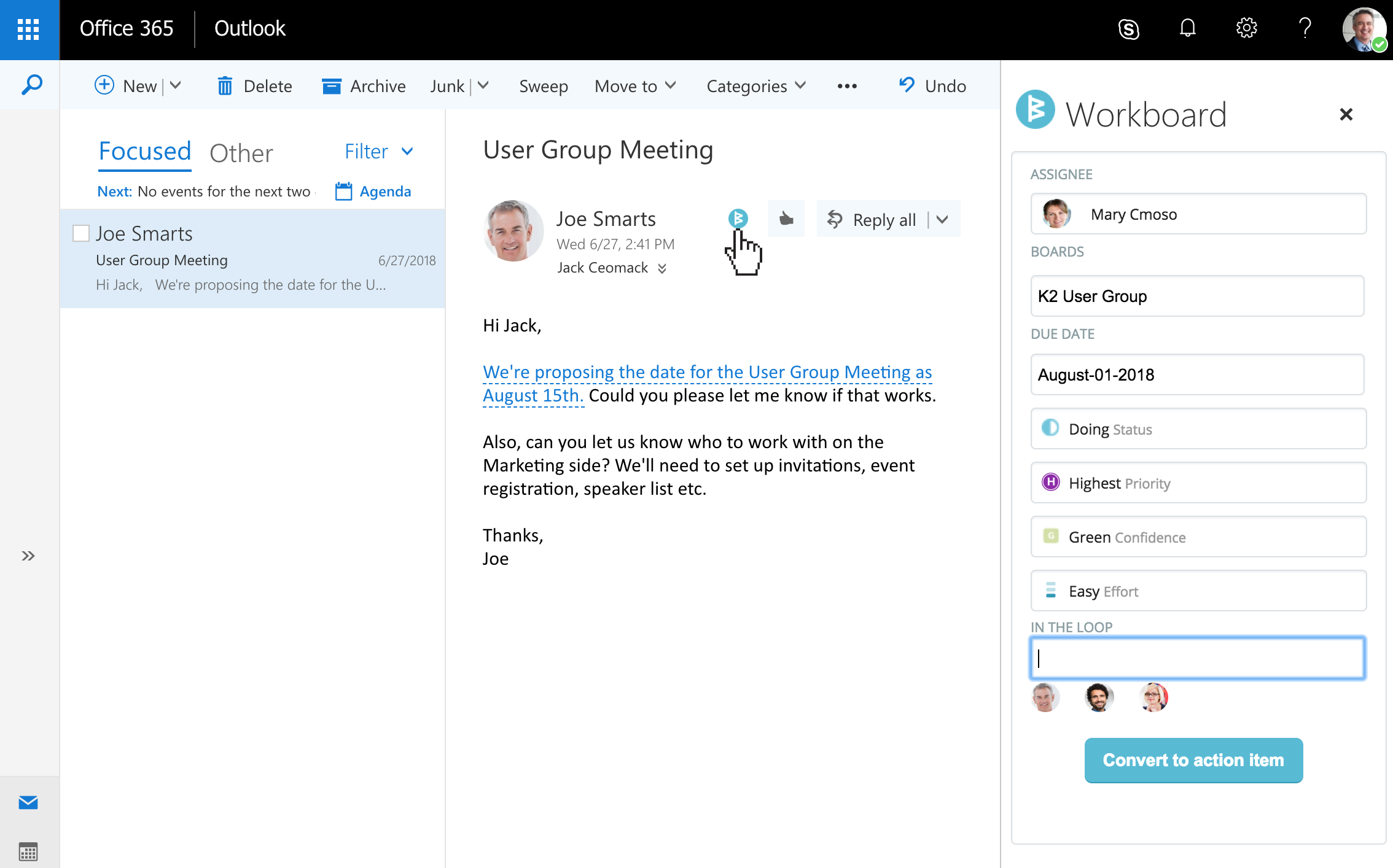Open Skype from the top bar
This screenshot has width=1393, height=868.
click(x=1128, y=28)
